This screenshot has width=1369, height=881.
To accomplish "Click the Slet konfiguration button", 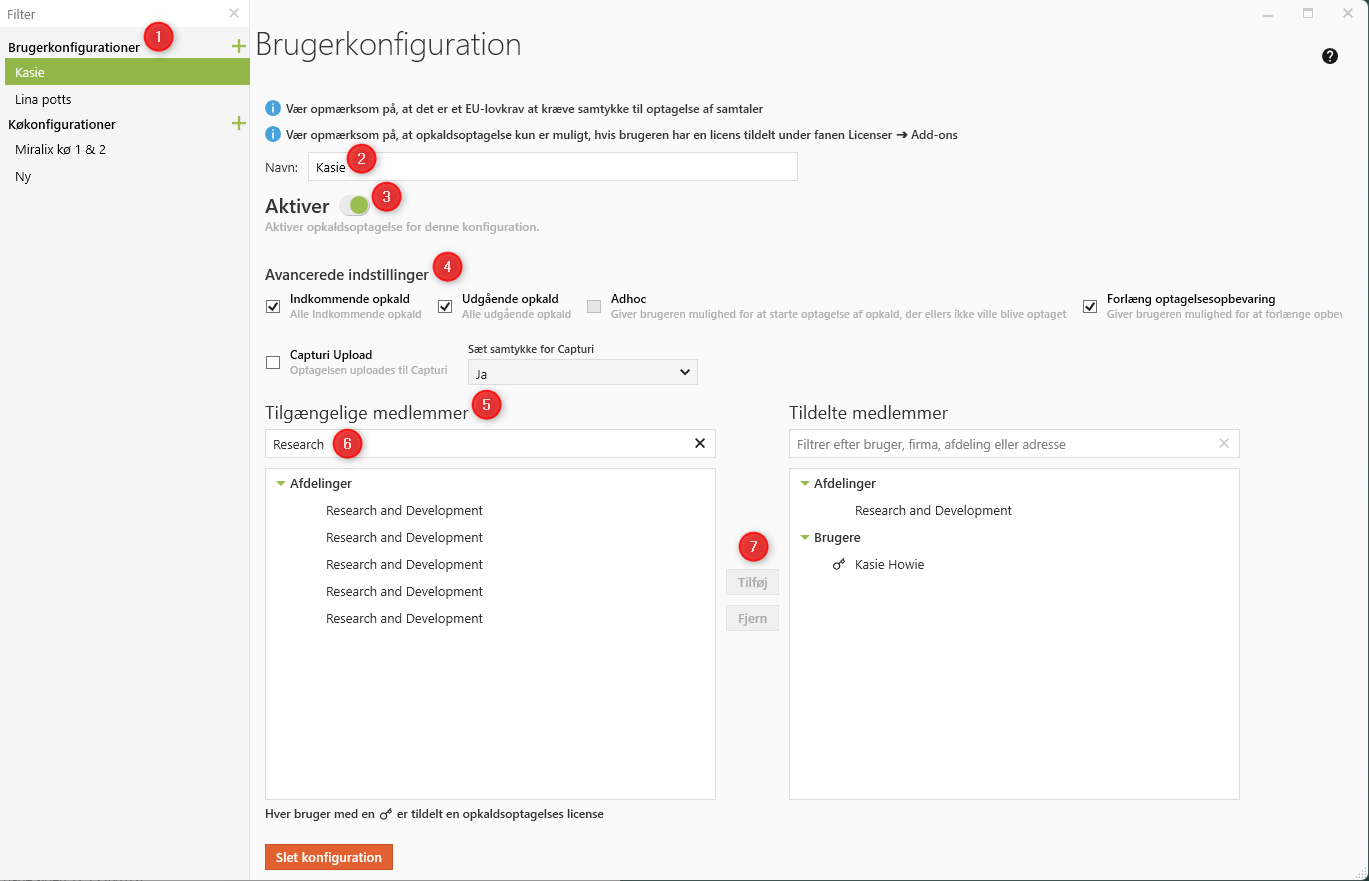I will 329,857.
